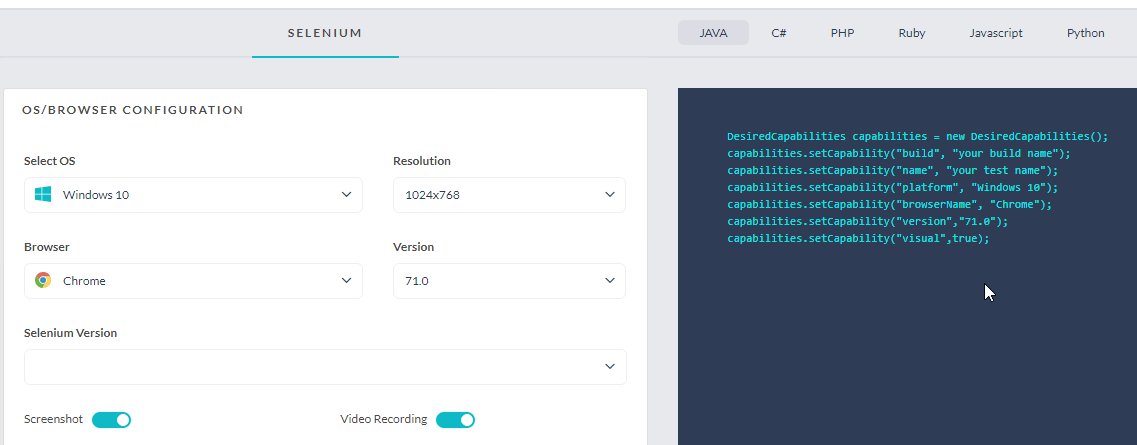Toggle the Screenshot switch
The height and width of the screenshot is (445, 1137).
(111, 420)
